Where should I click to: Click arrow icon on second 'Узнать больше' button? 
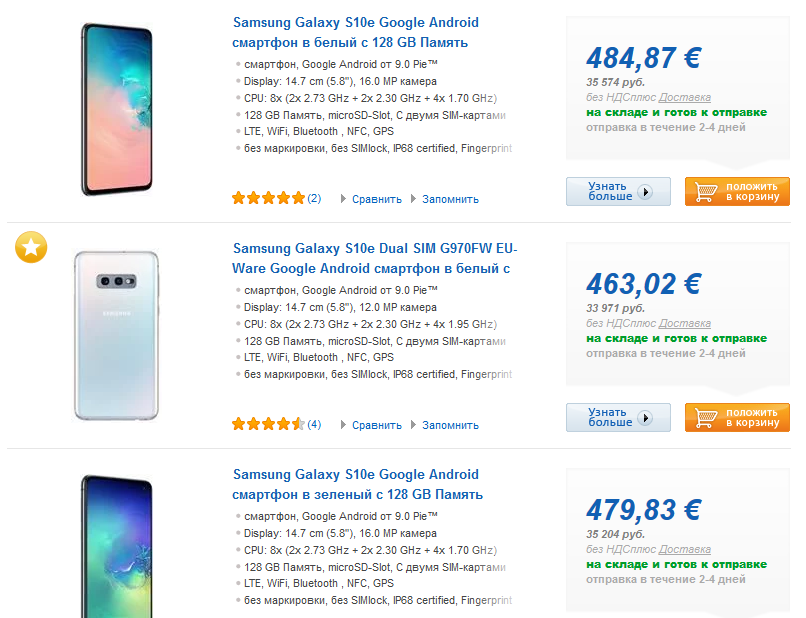[645, 417]
